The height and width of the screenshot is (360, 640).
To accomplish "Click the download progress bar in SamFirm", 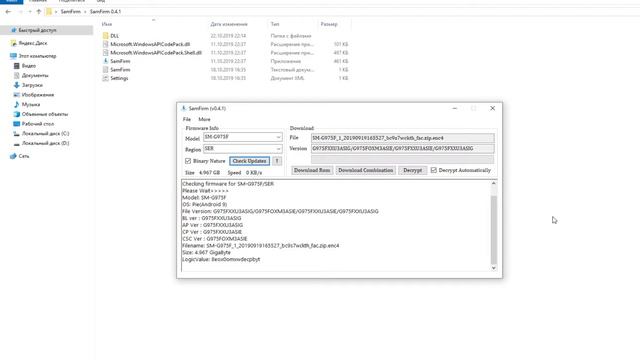I will pyautogui.click(x=402, y=159).
